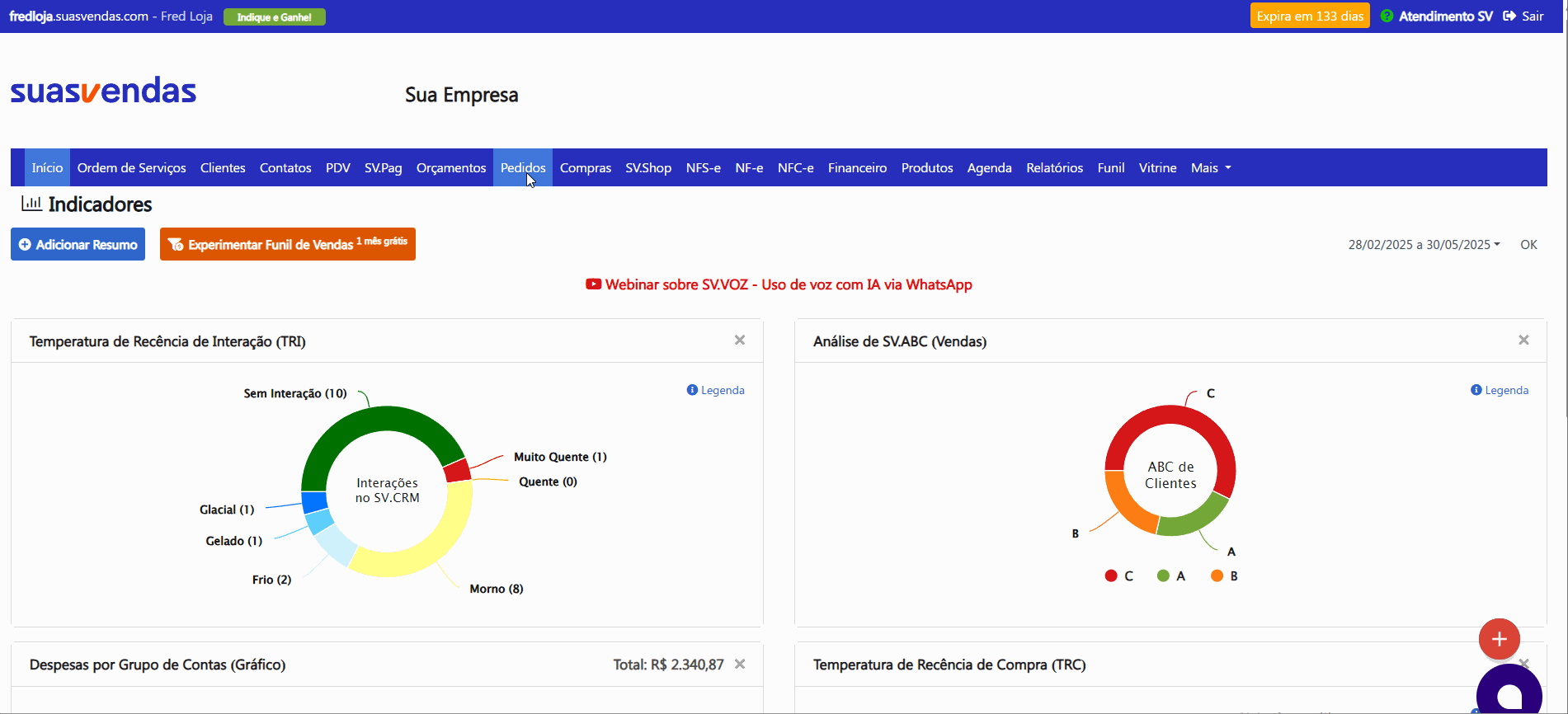1568x714 pixels.
Task: Open the chat bubble widget
Action: click(1509, 693)
